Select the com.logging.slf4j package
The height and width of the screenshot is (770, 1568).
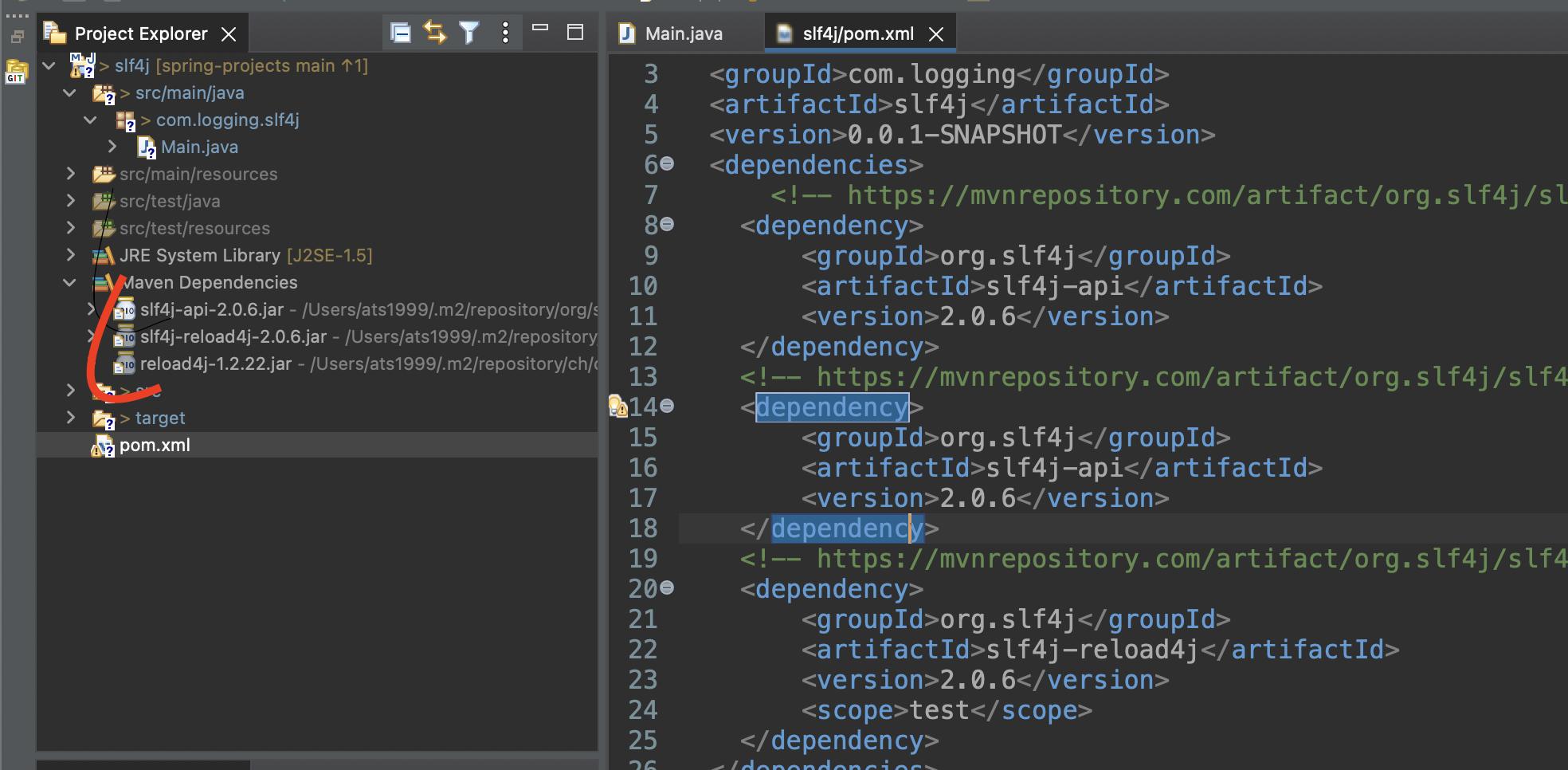coord(228,120)
